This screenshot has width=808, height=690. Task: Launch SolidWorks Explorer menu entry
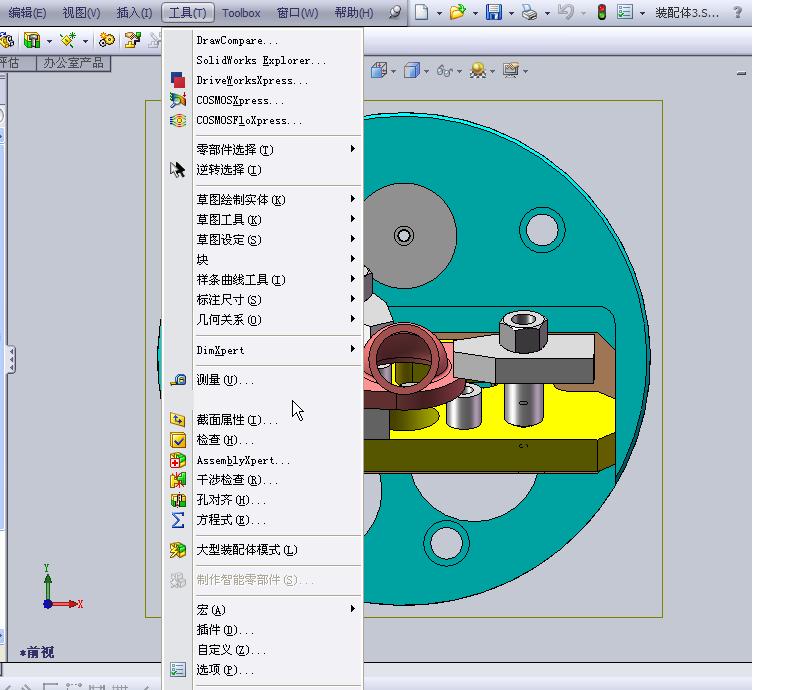click(261, 60)
